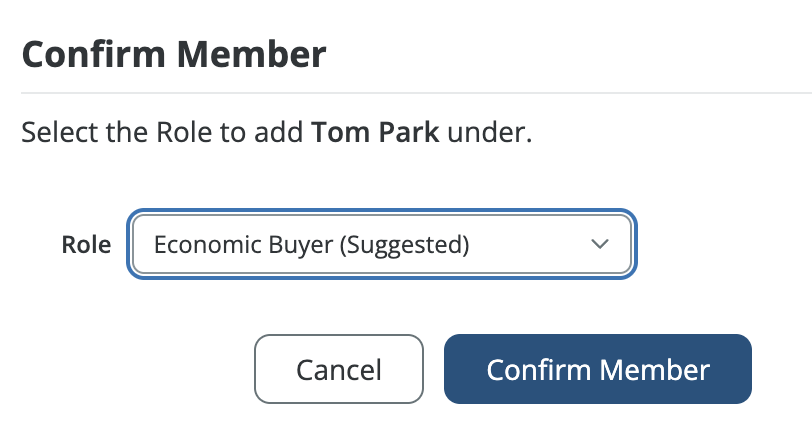Click the chevron arrow in Role dropdown
Screen dimensions: 812x440
(599, 244)
